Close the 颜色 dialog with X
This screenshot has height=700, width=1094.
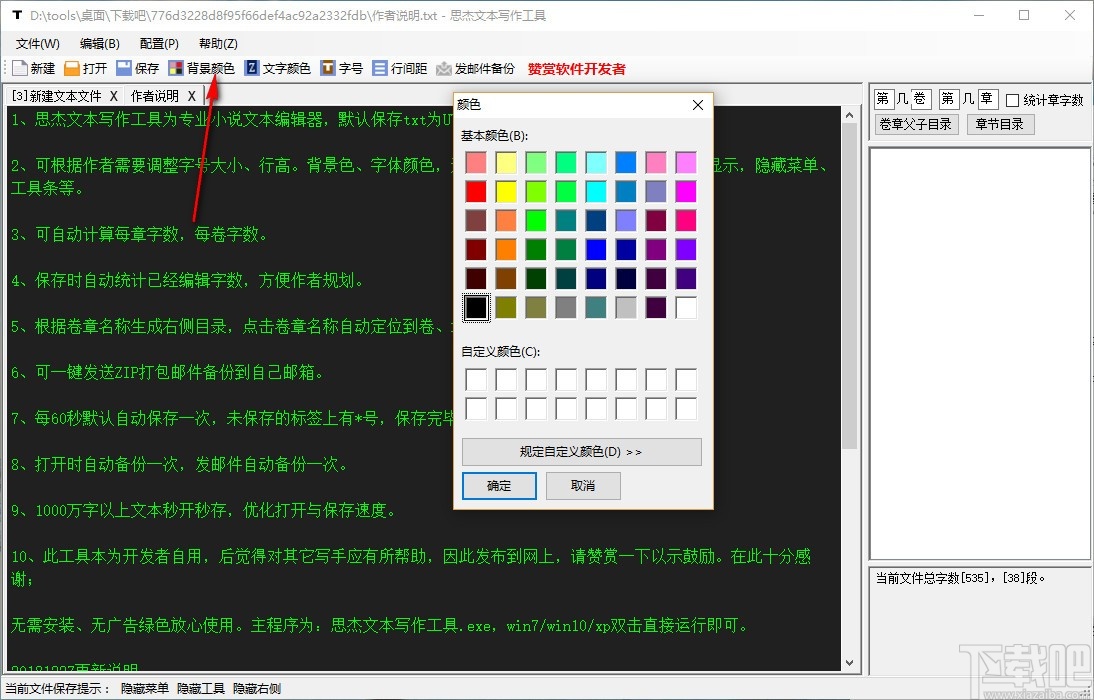[697, 105]
